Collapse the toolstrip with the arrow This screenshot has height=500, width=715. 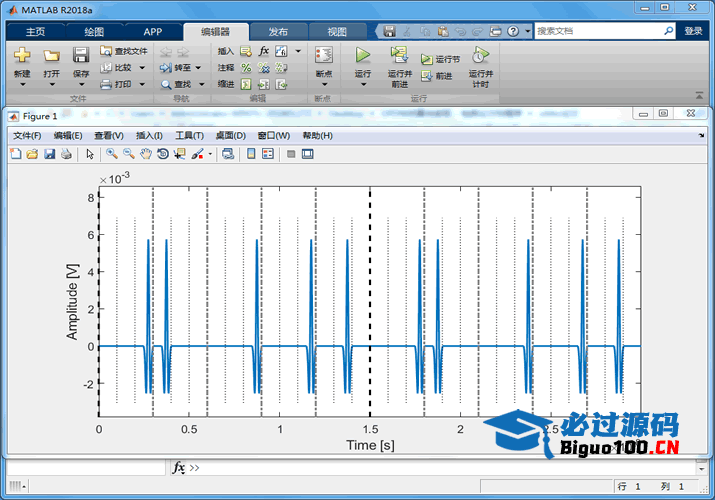point(699,95)
